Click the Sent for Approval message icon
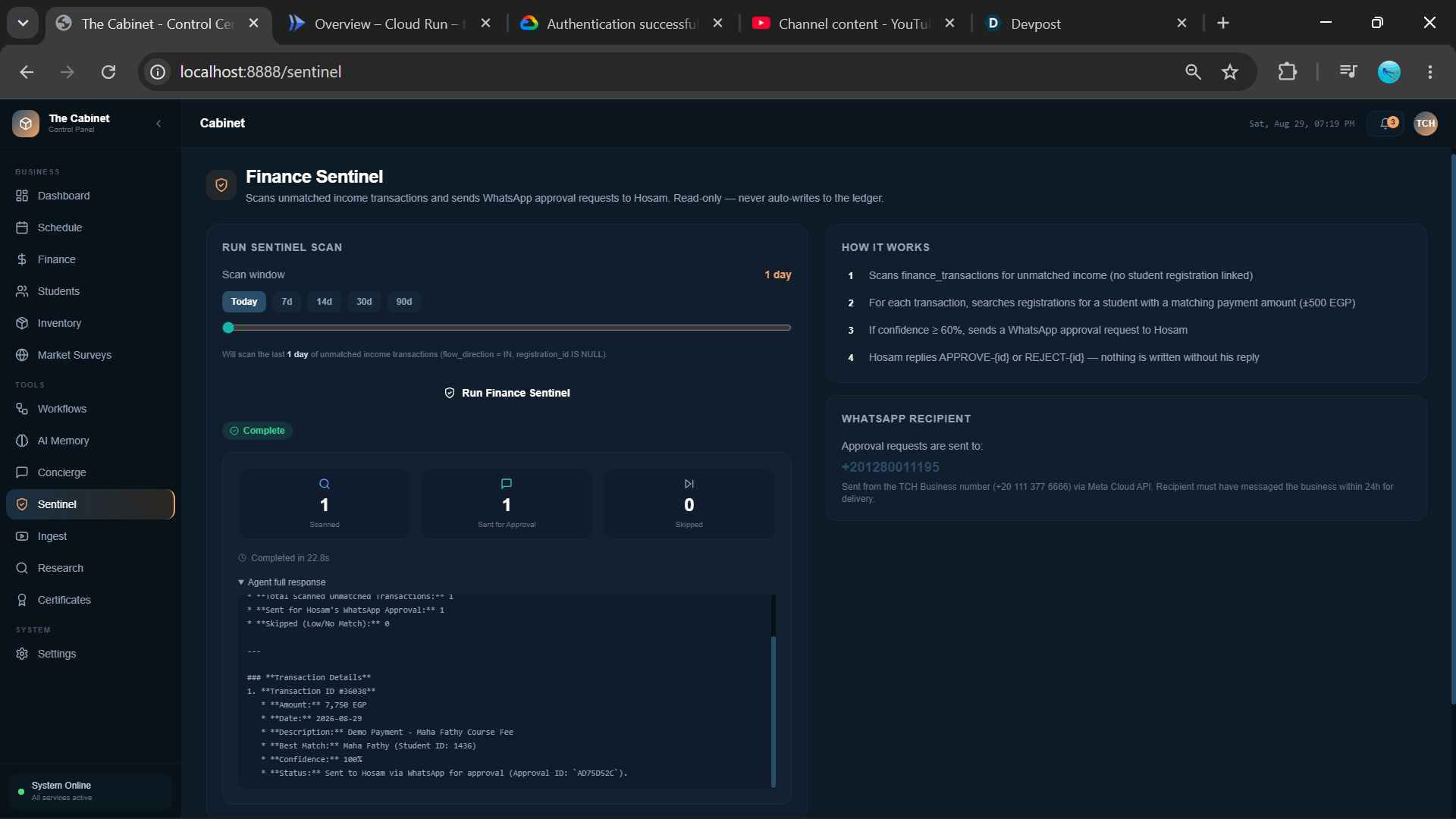Viewport: 1456px width, 819px height. tap(507, 484)
